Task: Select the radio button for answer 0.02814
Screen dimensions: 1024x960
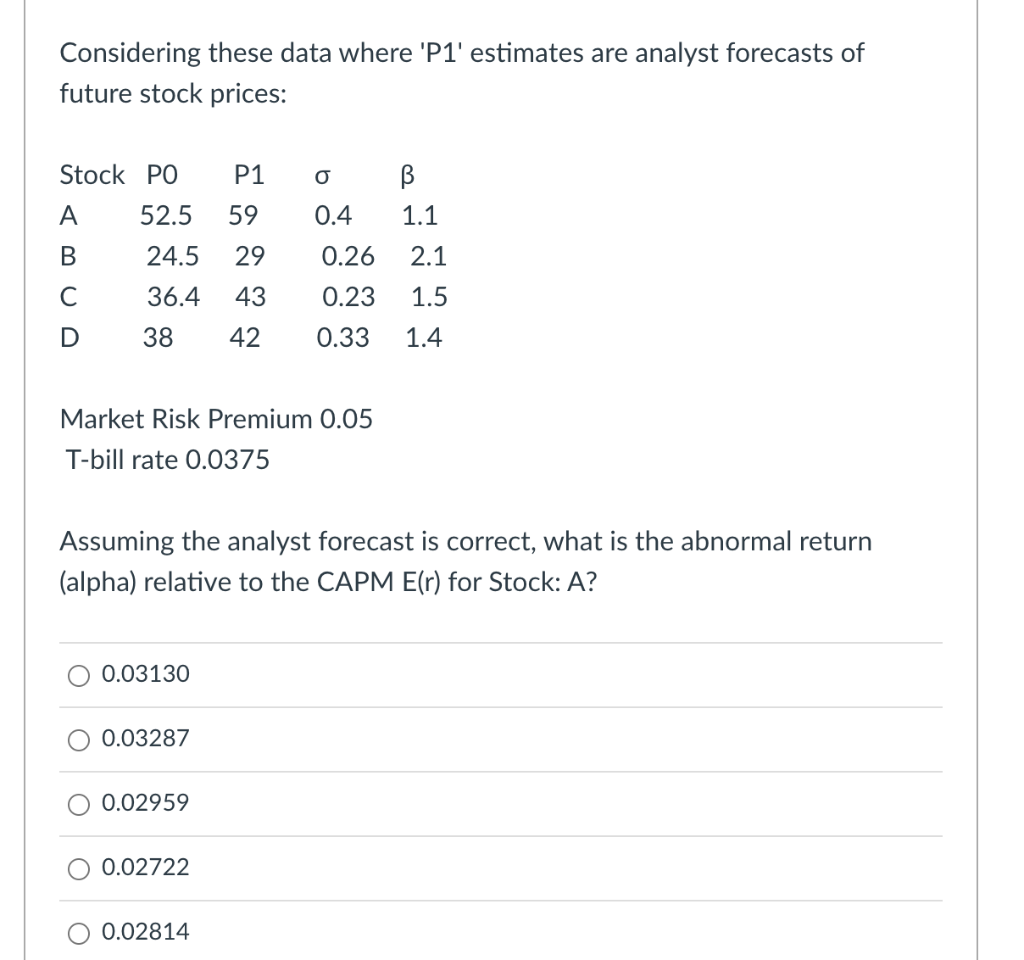Action: (79, 932)
